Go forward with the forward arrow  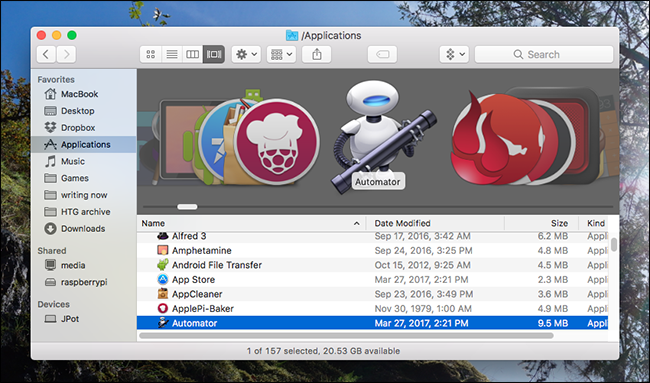[66, 54]
